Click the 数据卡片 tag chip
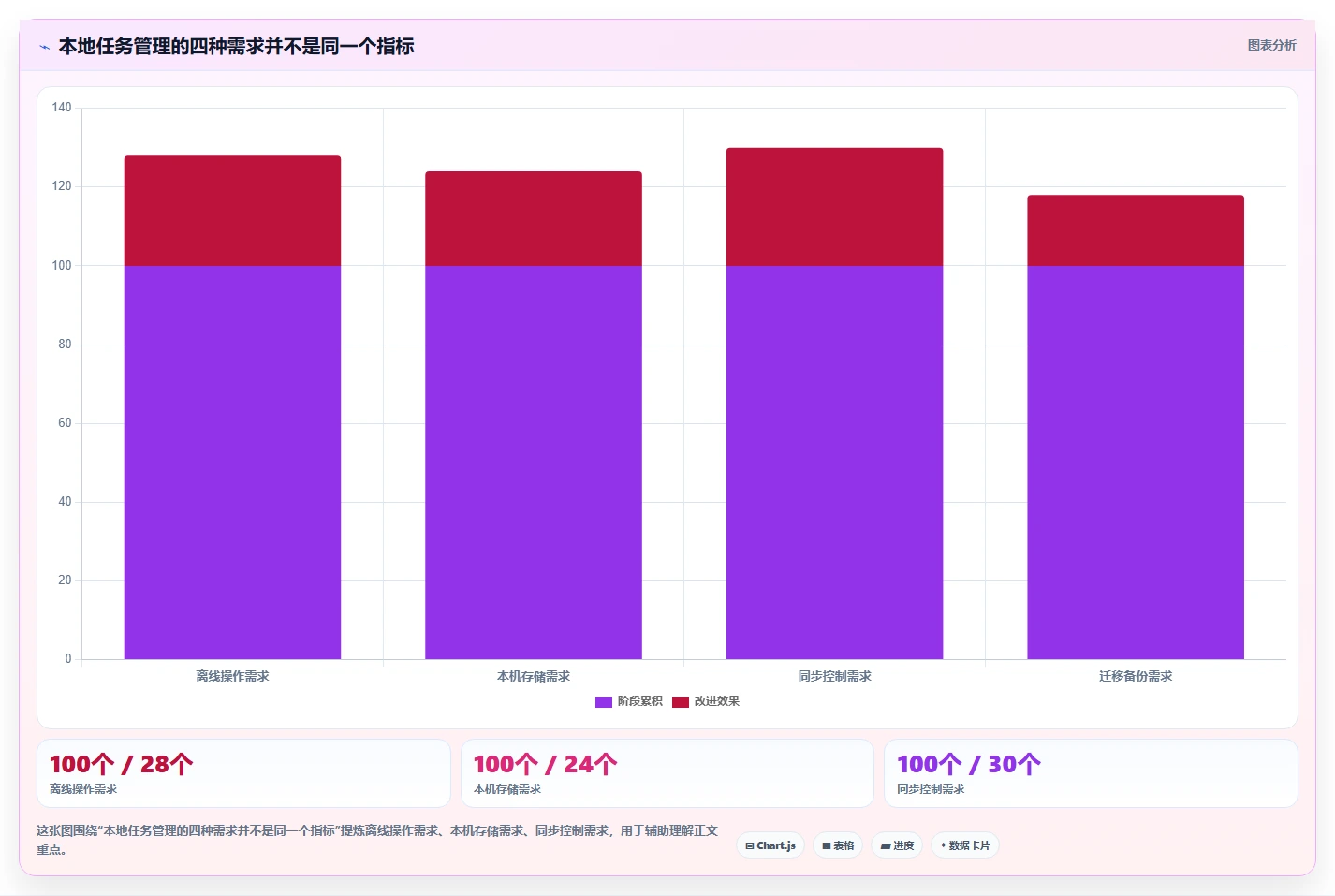 (965, 845)
